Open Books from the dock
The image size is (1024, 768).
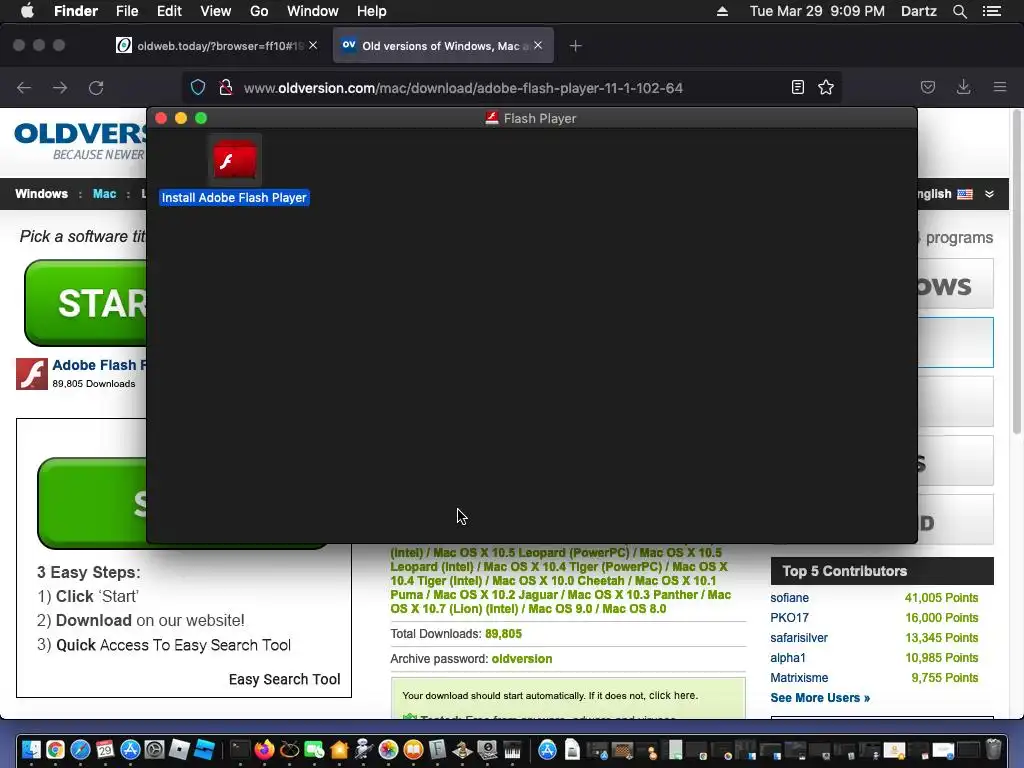pyautogui.click(x=413, y=749)
